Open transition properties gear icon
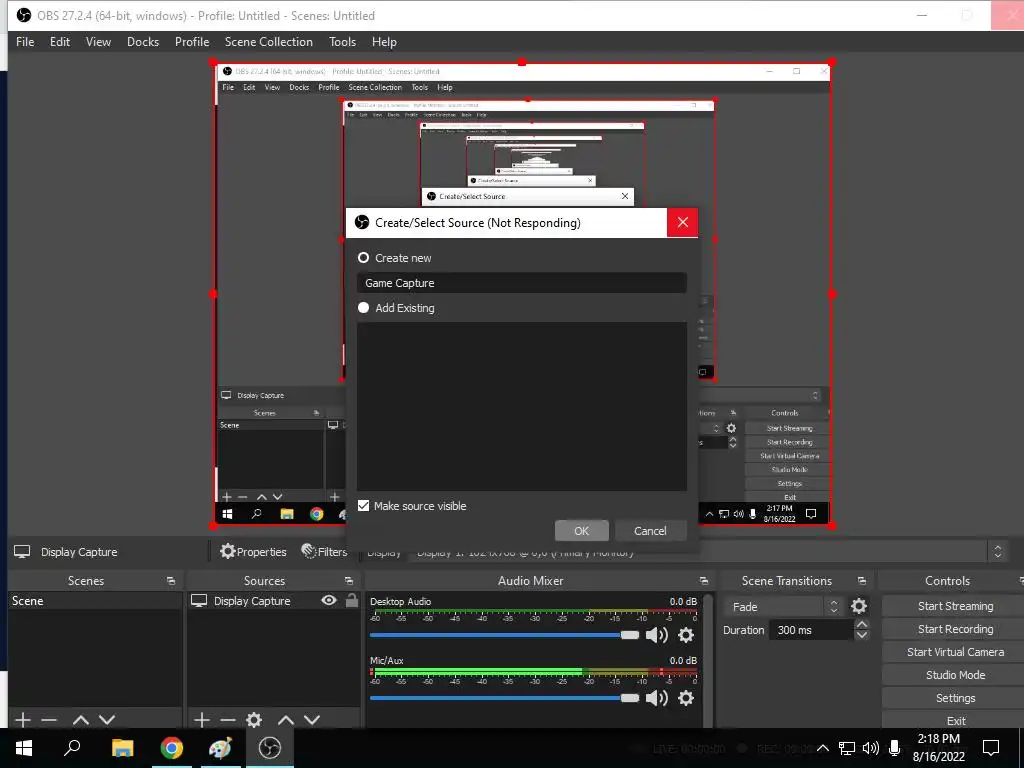 pos(859,607)
